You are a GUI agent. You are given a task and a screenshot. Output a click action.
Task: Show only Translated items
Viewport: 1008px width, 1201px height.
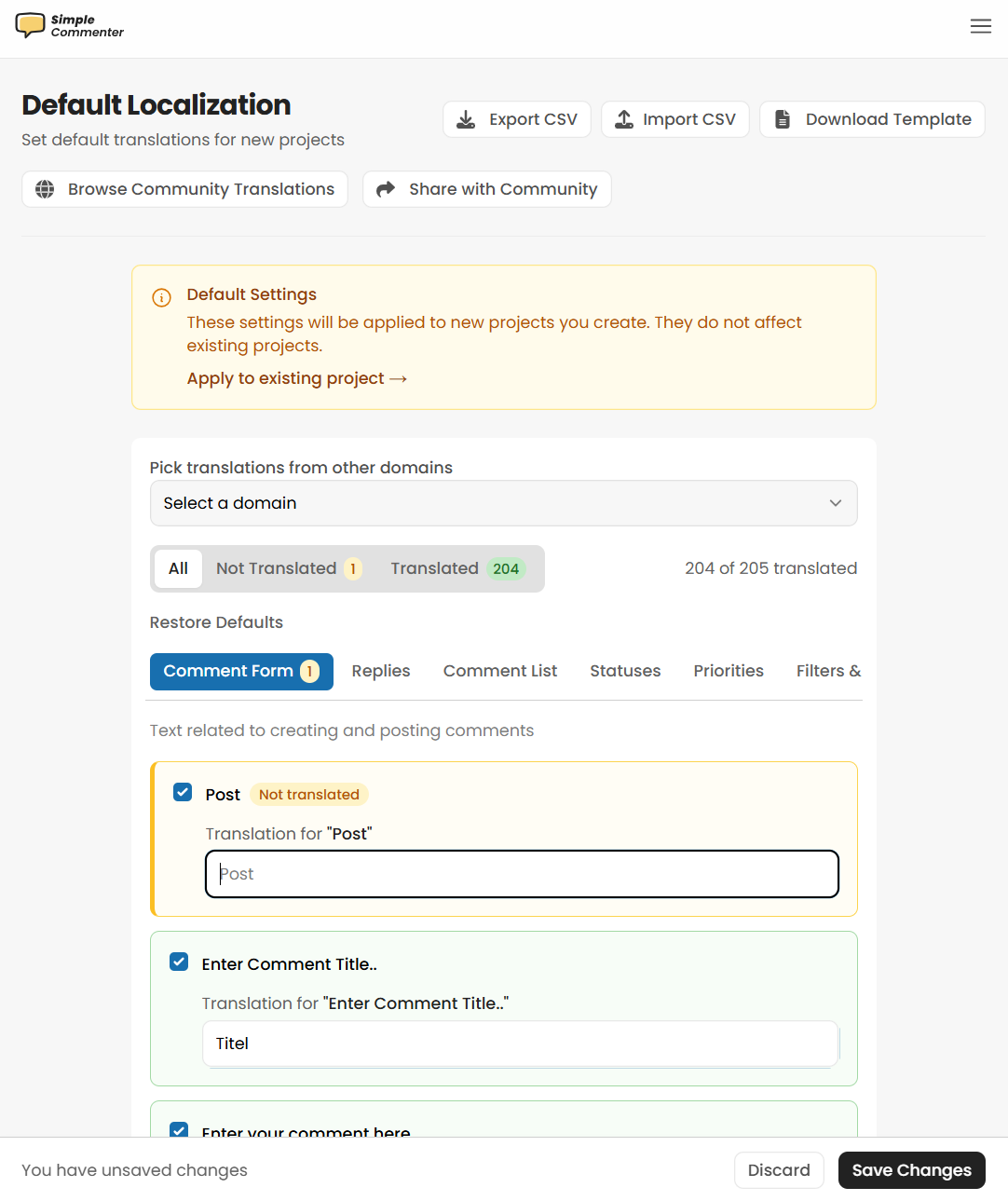click(456, 568)
